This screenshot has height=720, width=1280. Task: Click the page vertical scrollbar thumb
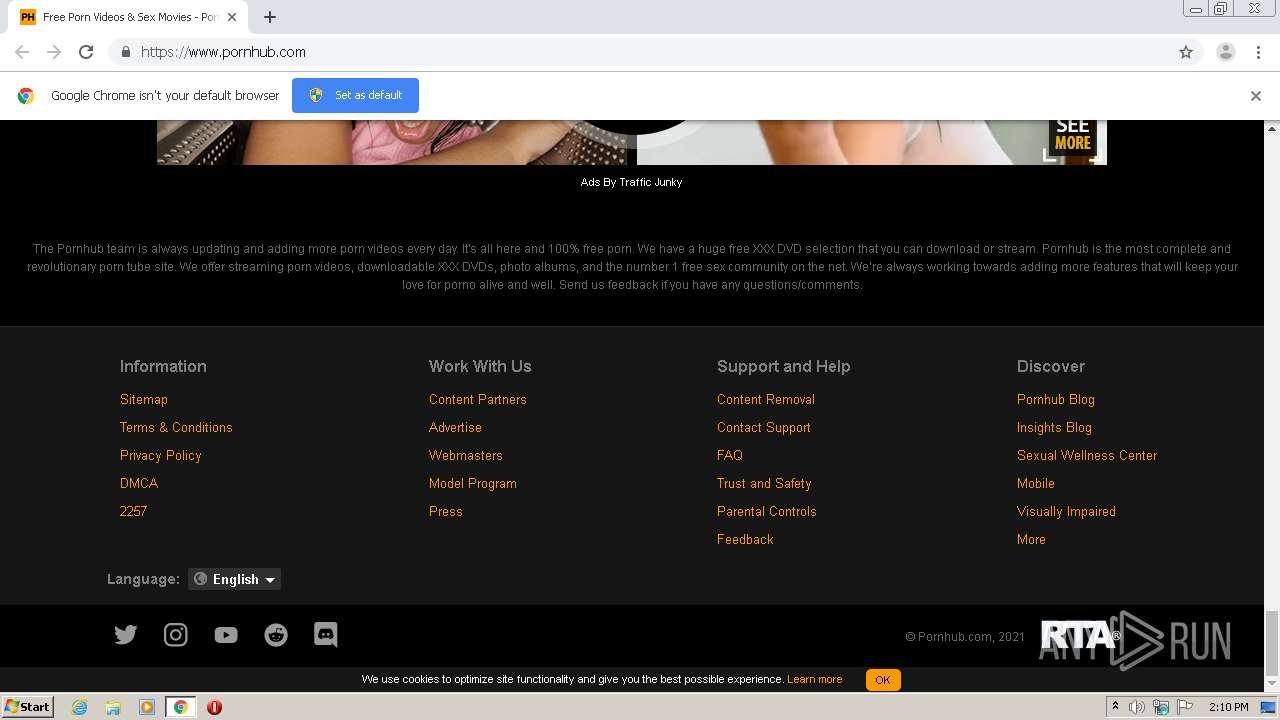(x=1272, y=644)
